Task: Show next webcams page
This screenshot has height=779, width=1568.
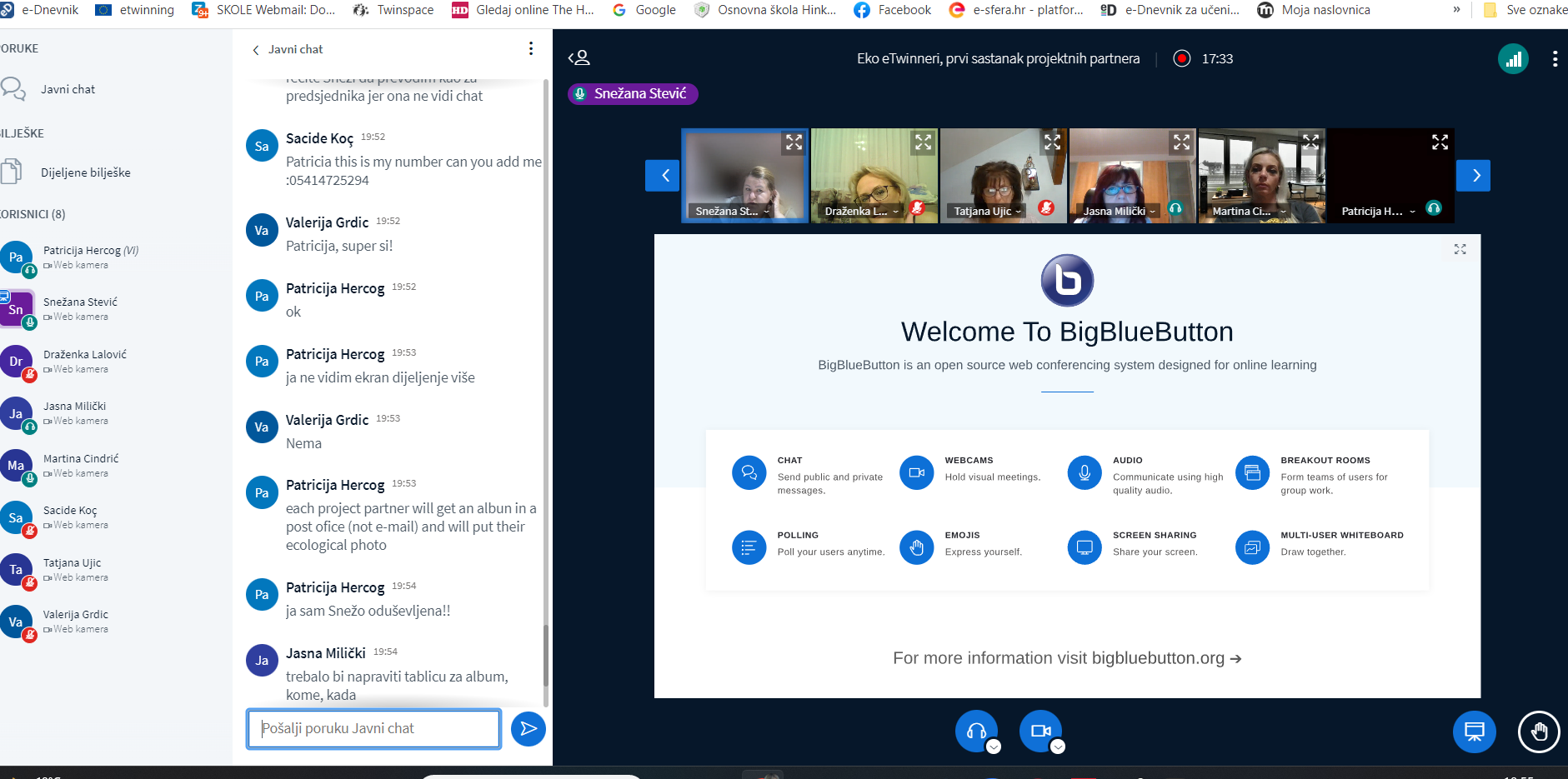Action: pyautogui.click(x=1474, y=176)
